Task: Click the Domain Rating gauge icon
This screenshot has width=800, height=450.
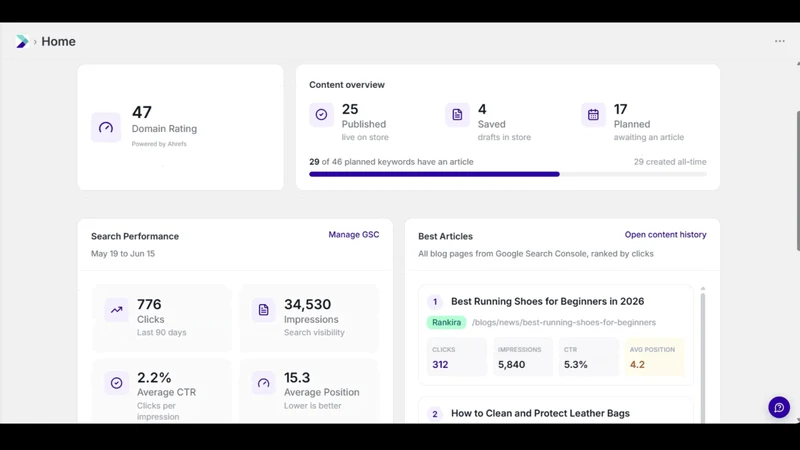Action: click(x=106, y=127)
